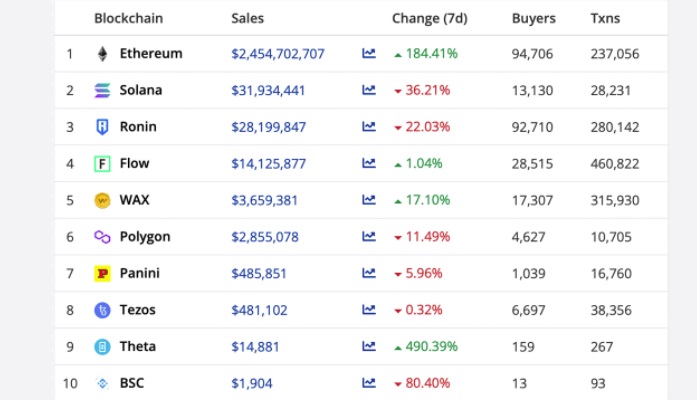Open the sales chart icon for WAX
Screen dimensions: 697x400
pyautogui.click(x=369, y=200)
